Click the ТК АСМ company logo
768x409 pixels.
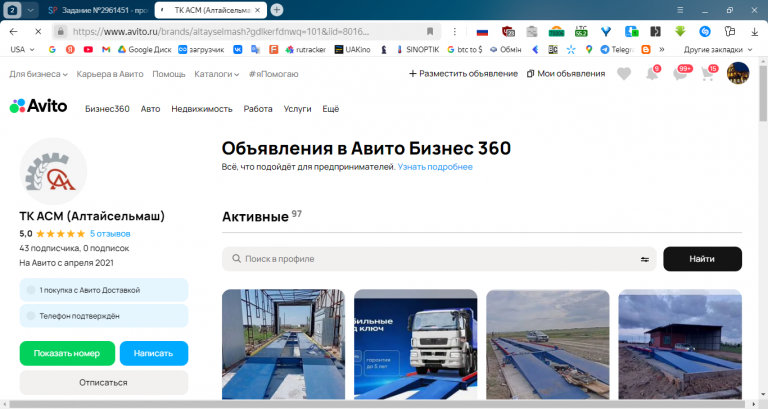coord(53,171)
